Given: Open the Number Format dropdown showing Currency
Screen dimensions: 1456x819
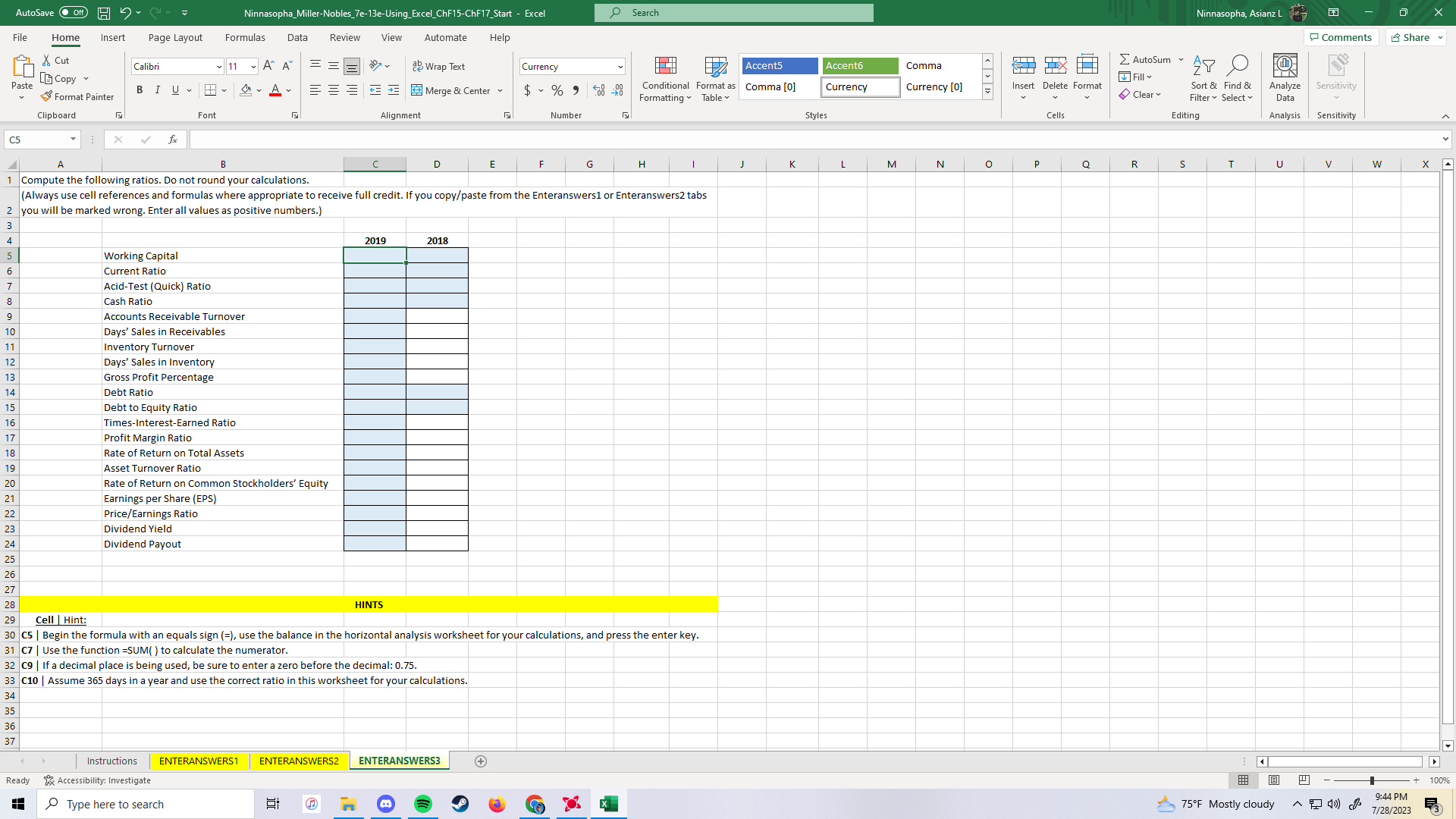Looking at the screenshot, I should pos(620,67).
